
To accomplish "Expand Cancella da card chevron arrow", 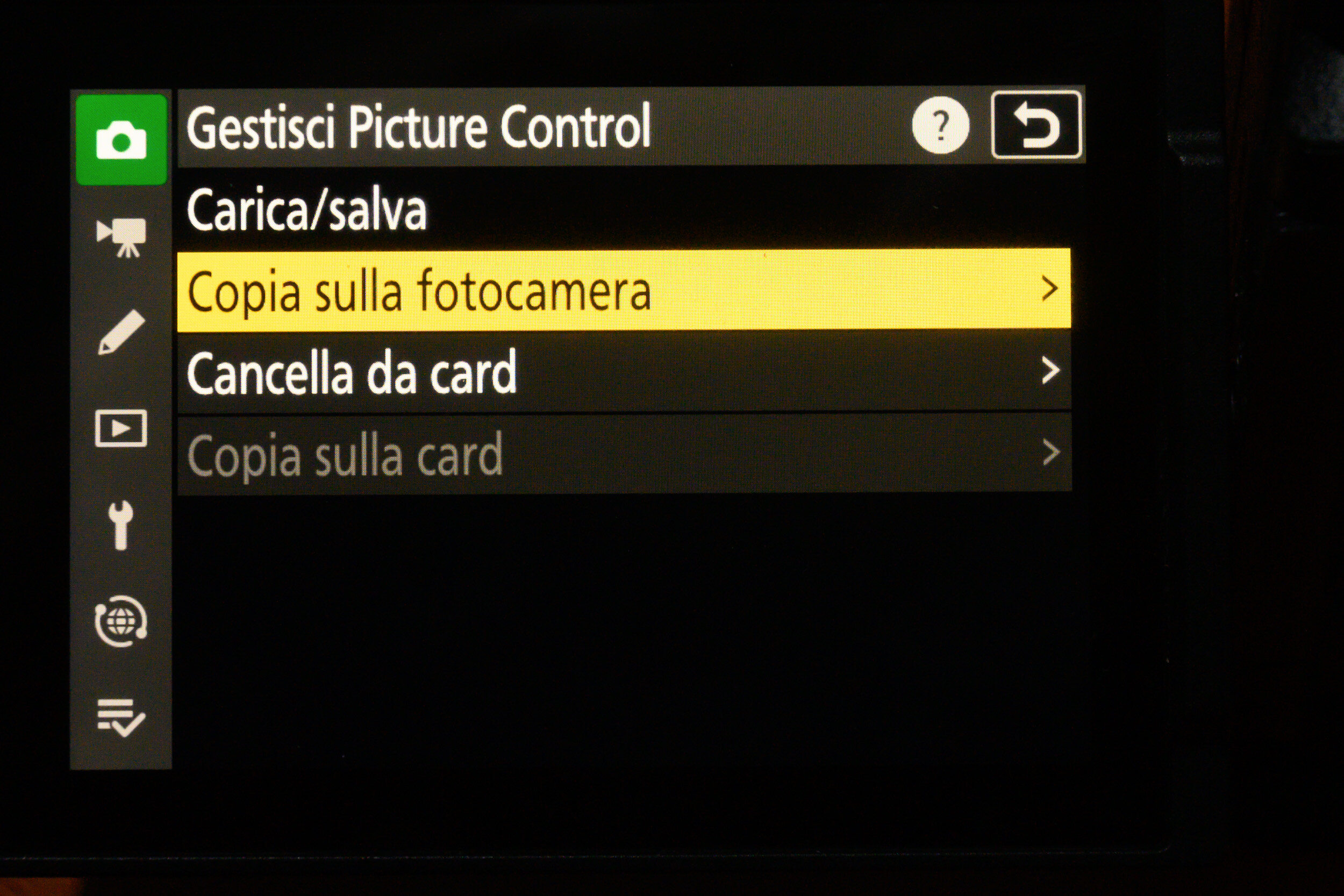I will coord(1051,371).
